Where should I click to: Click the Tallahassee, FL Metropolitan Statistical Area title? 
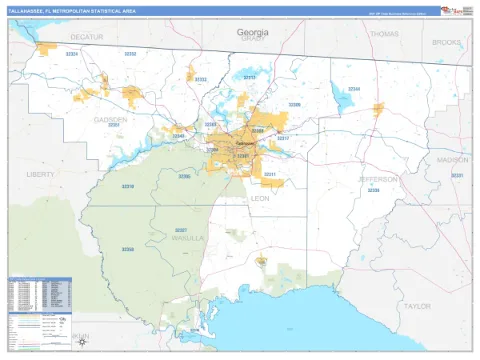(x=72, y=11)
